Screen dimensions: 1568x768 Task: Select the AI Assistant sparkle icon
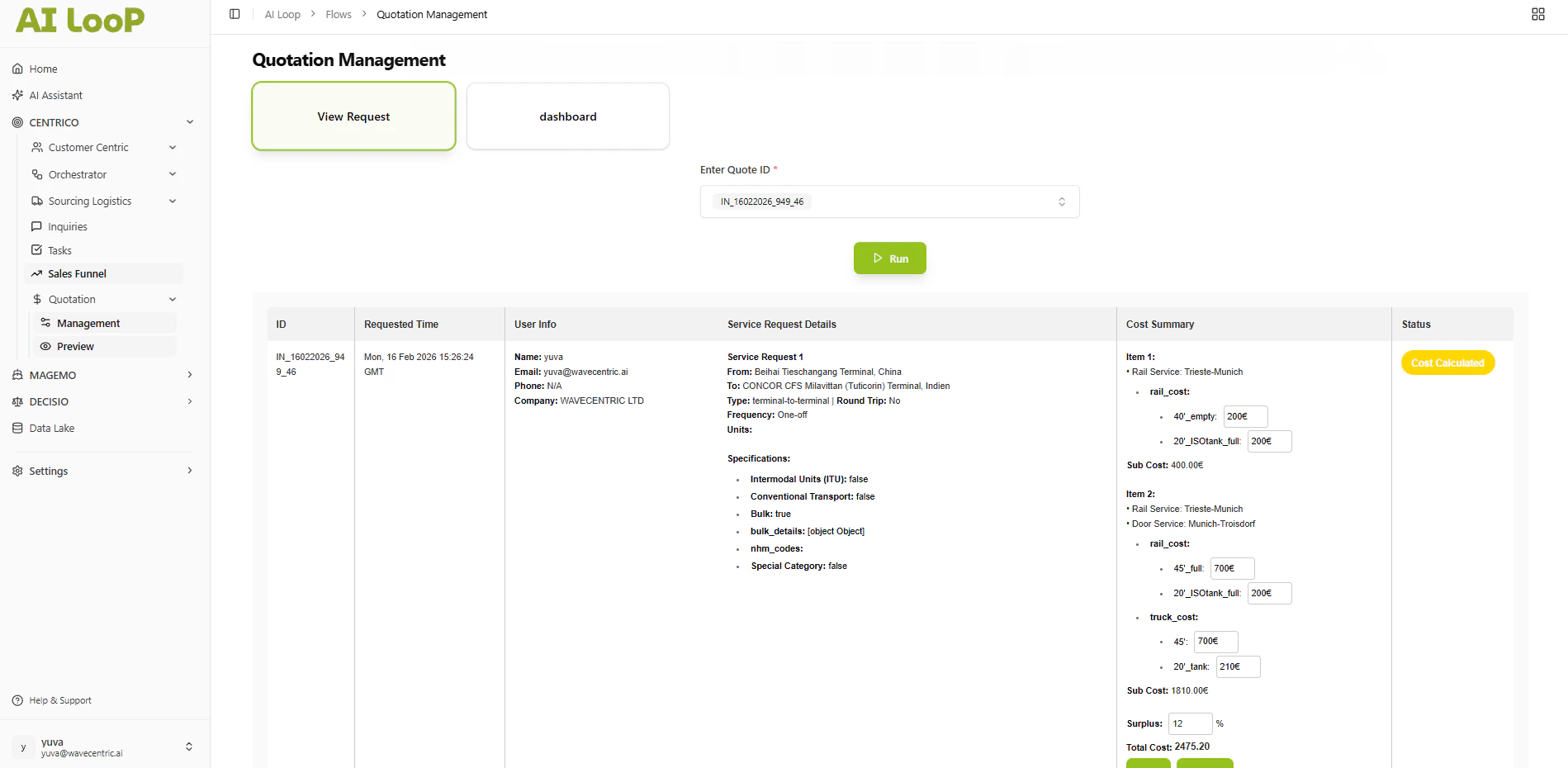pyautogui.click(x=17, y=95)
